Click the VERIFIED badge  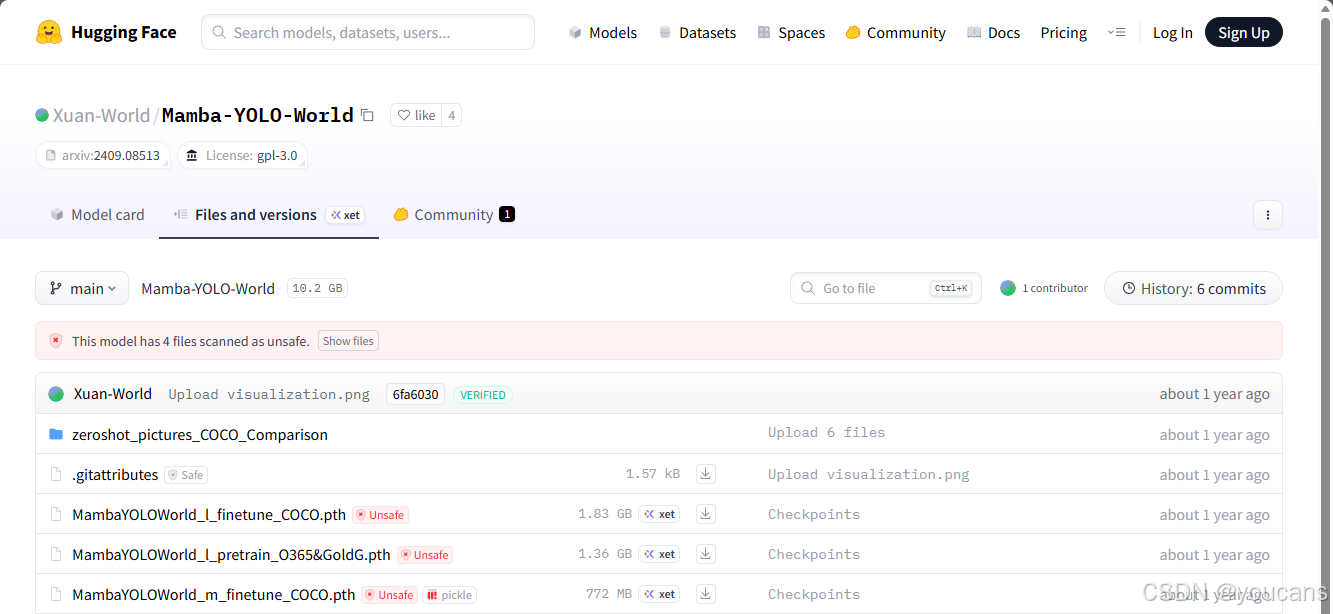[x=483, y=395]
